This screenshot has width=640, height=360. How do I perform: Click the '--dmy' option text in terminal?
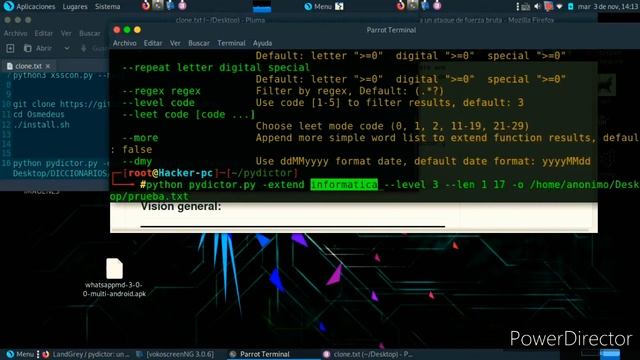(x=137, y=161)
